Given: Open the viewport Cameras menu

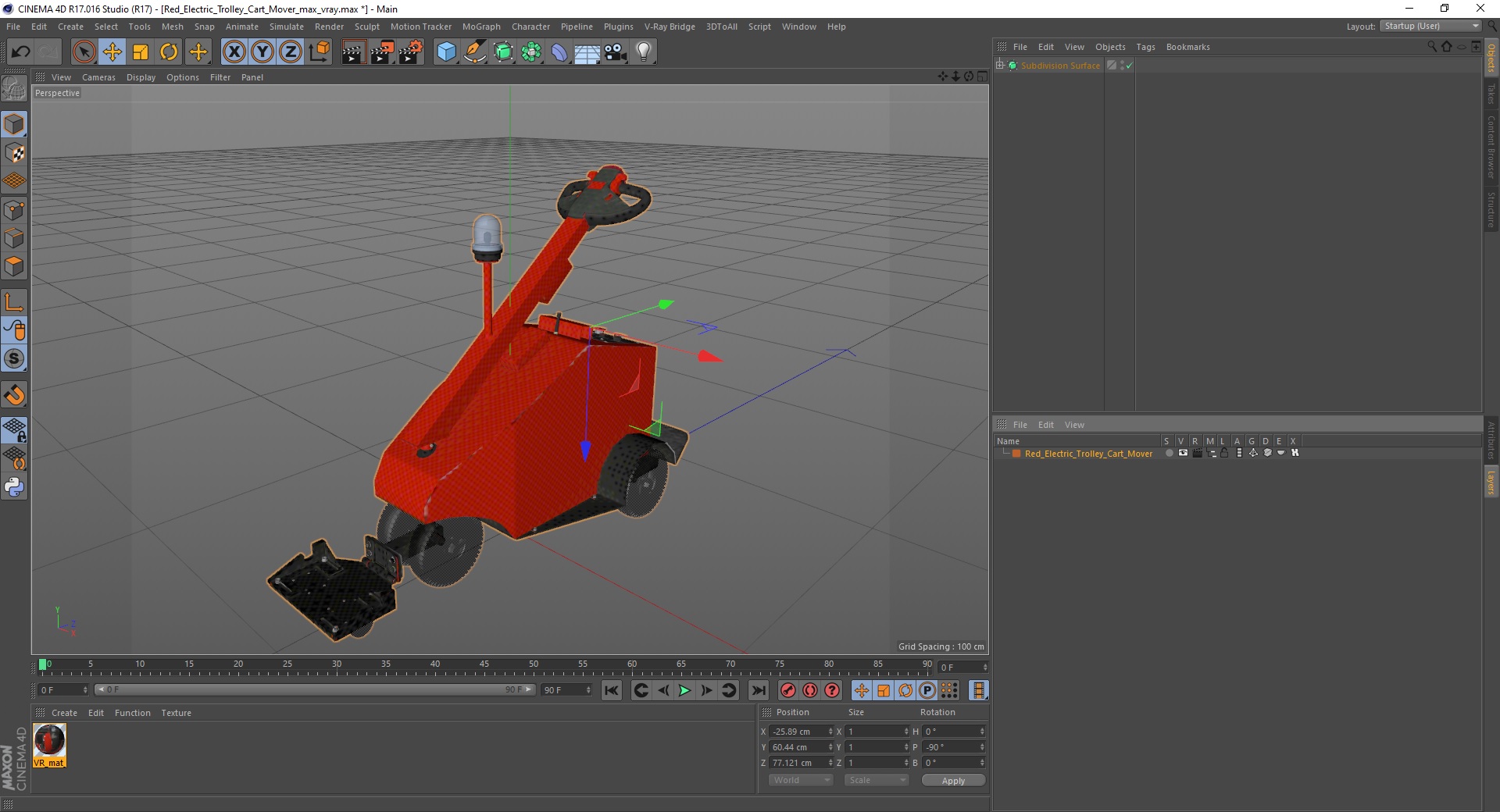Looking at the screenshot, I should coord(98,77).
